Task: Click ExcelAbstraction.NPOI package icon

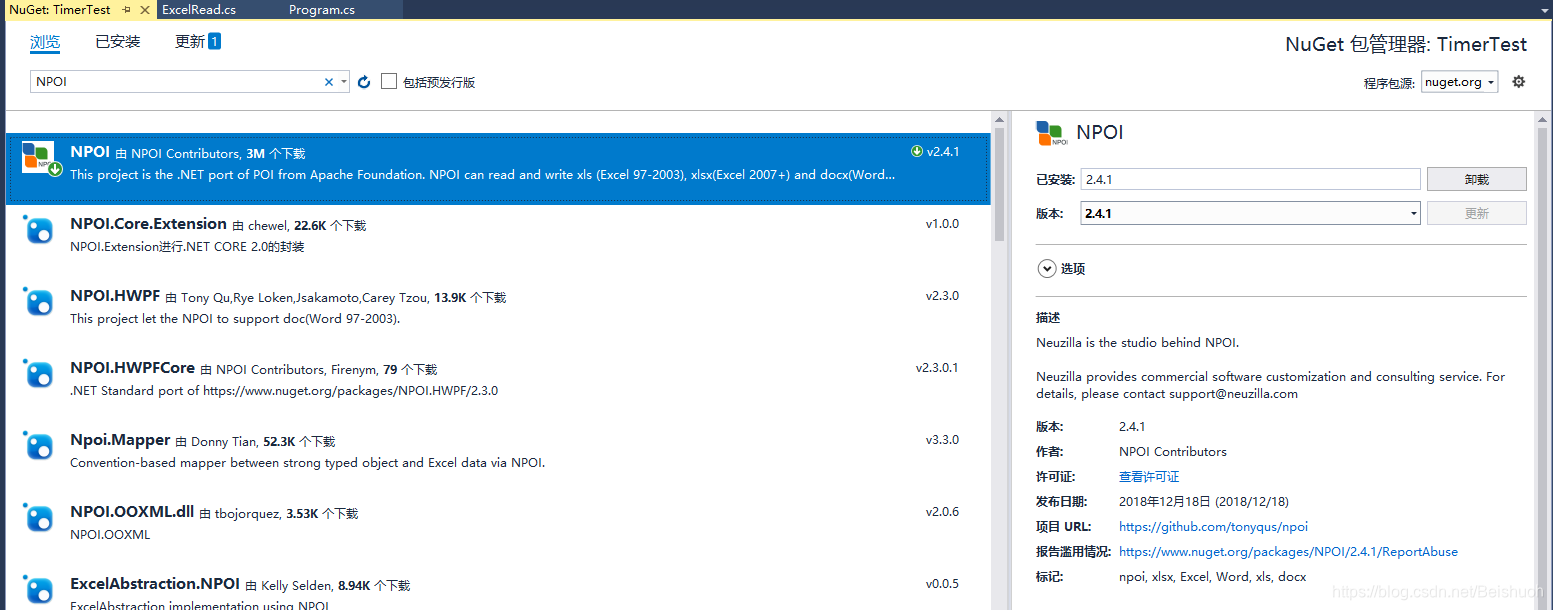Action: (x=39, y=591)
